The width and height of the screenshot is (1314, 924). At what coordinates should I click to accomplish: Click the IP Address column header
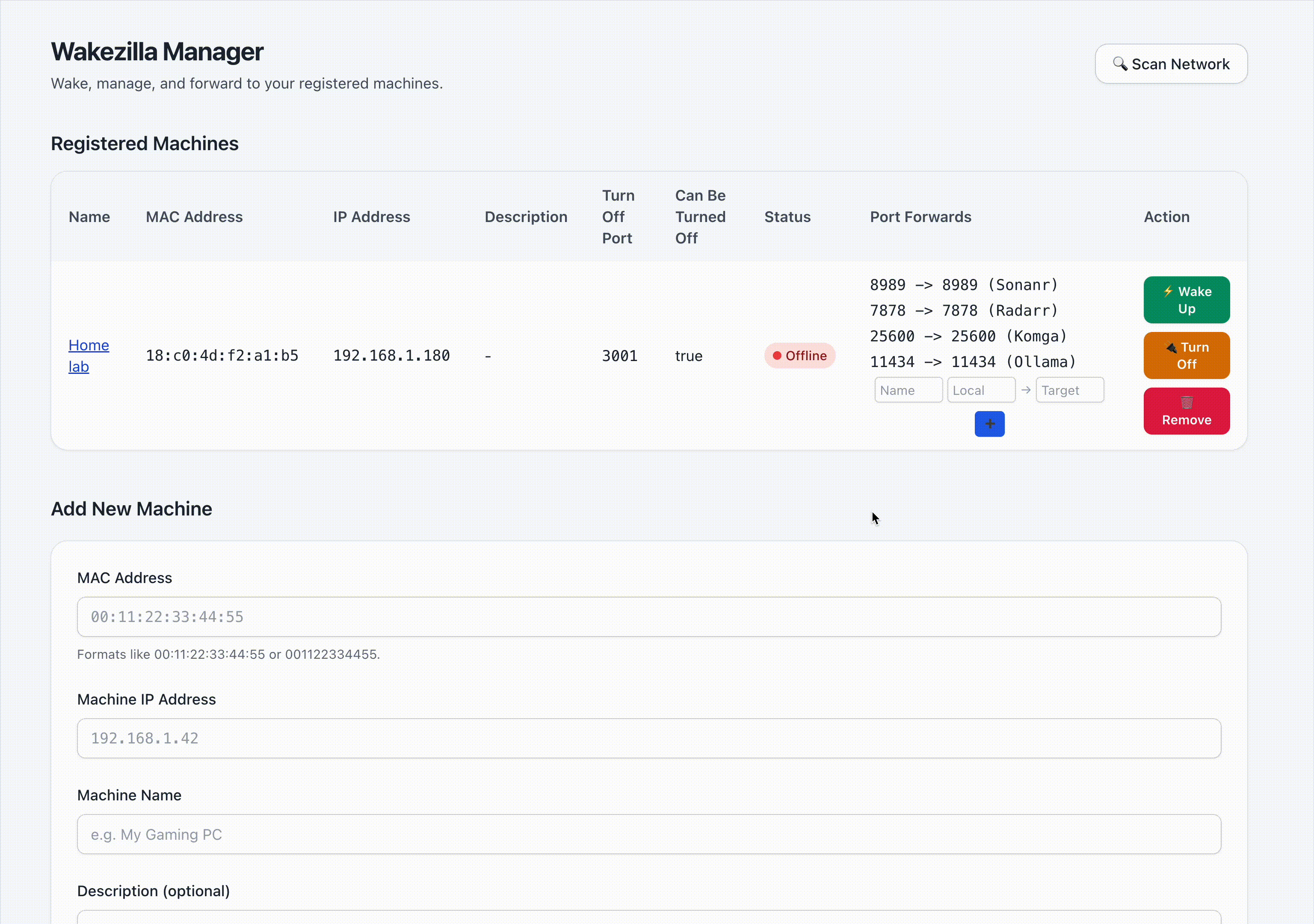pos(371,217)
